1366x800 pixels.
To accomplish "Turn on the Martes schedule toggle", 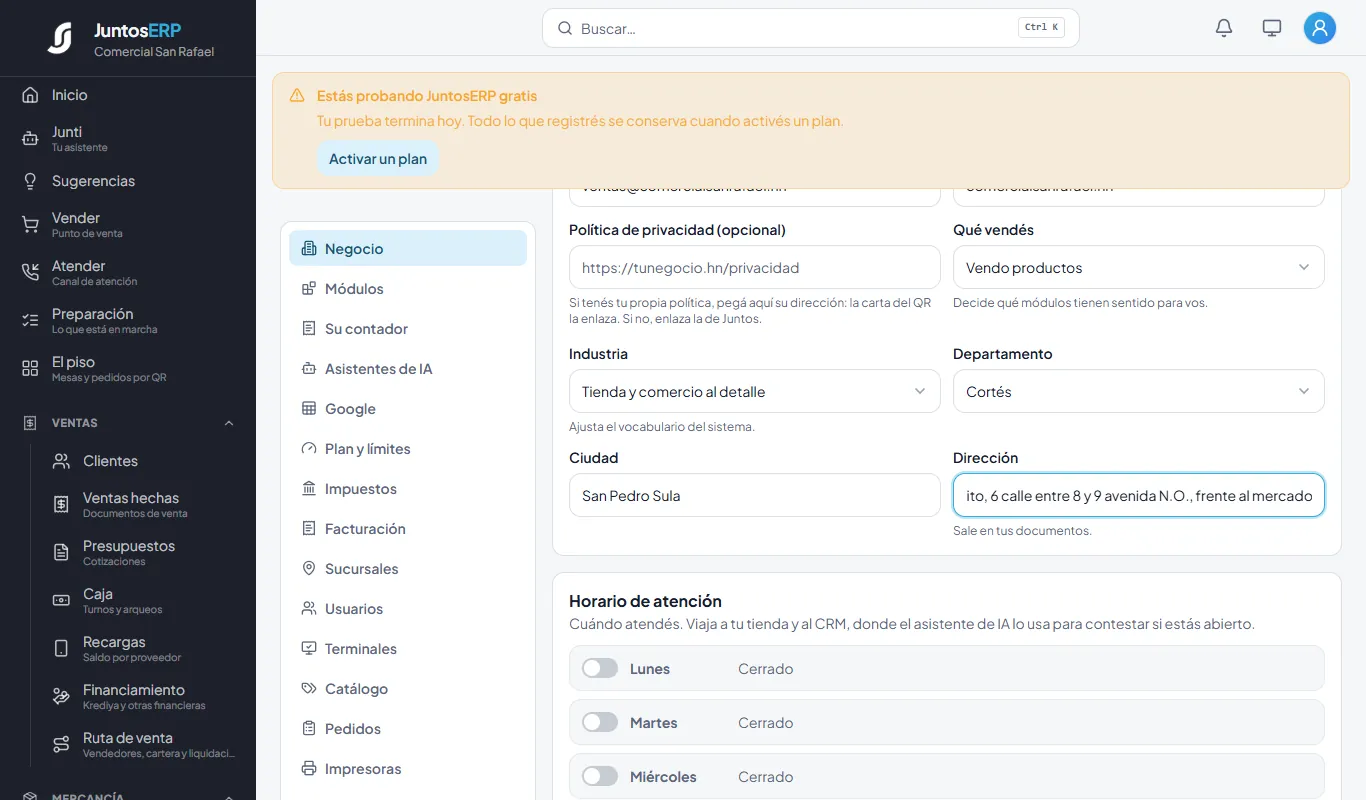I will pos(600,722).
